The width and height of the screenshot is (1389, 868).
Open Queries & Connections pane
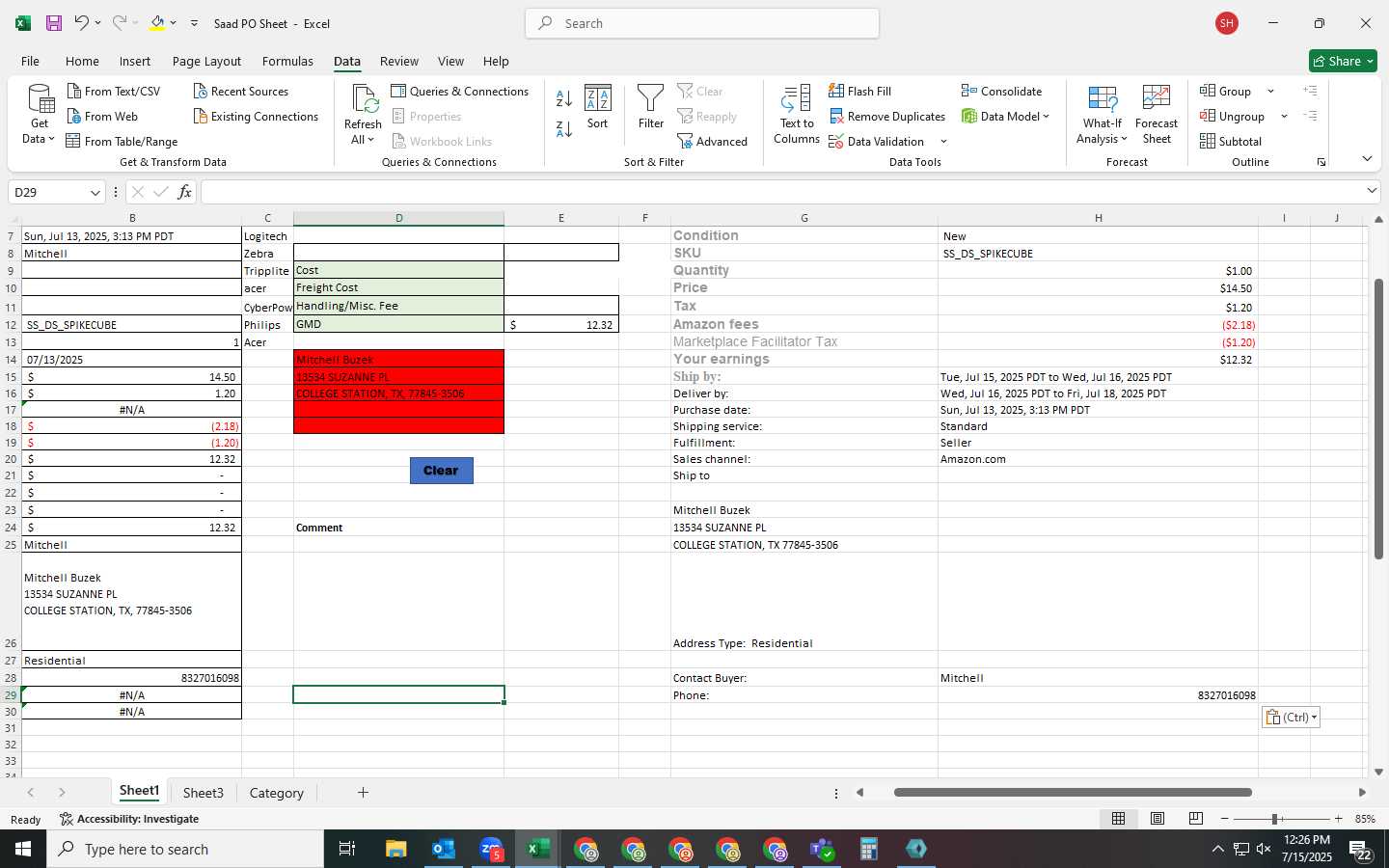click(460, 92)
